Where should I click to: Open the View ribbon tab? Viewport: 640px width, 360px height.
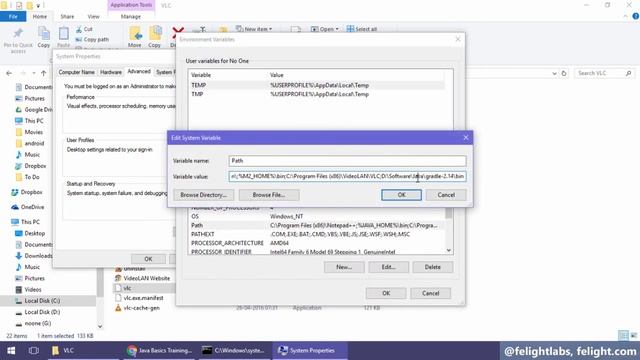coord(93,16)
